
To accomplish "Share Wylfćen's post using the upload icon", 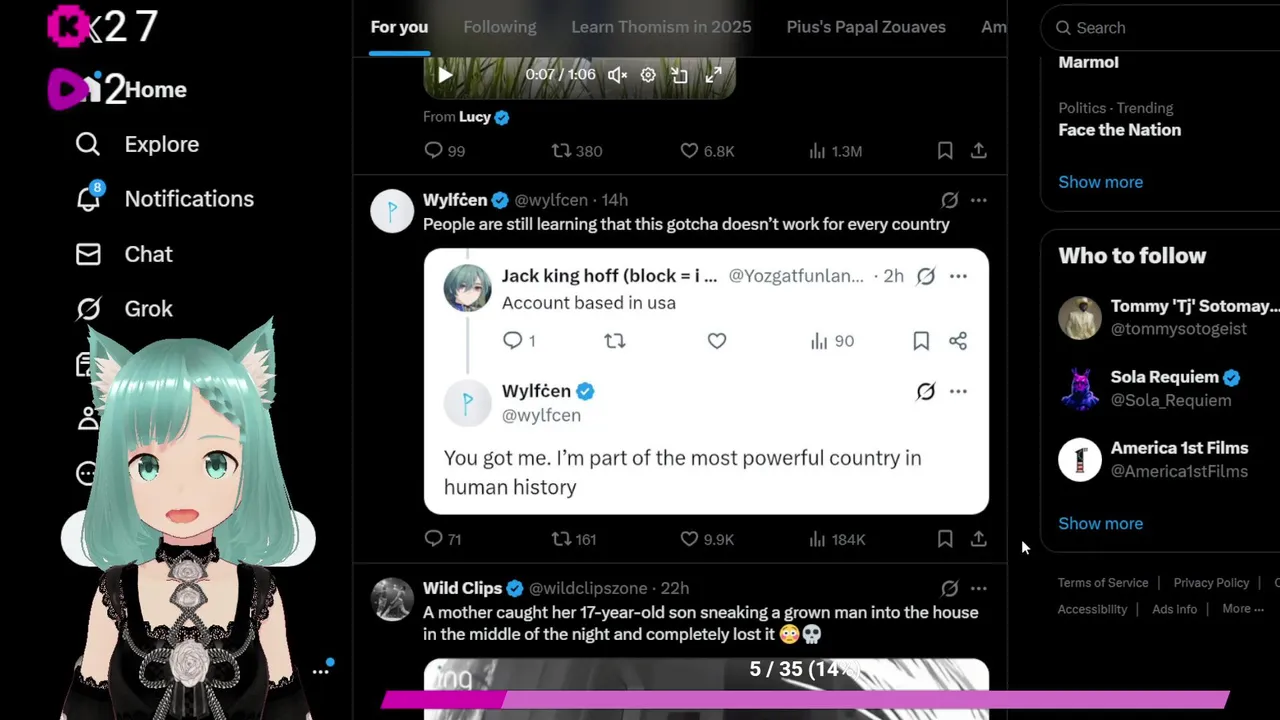I will coord(978,539).
